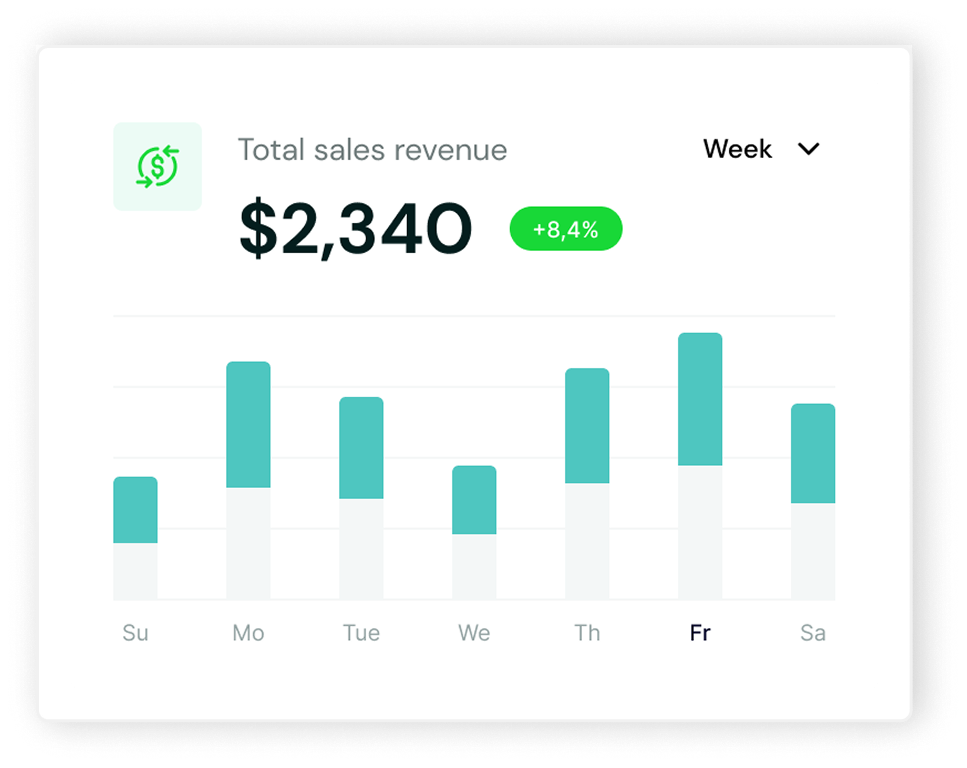Pick the We axis label
This screenshot has height=768, width=967.
(x=474, y=633)
